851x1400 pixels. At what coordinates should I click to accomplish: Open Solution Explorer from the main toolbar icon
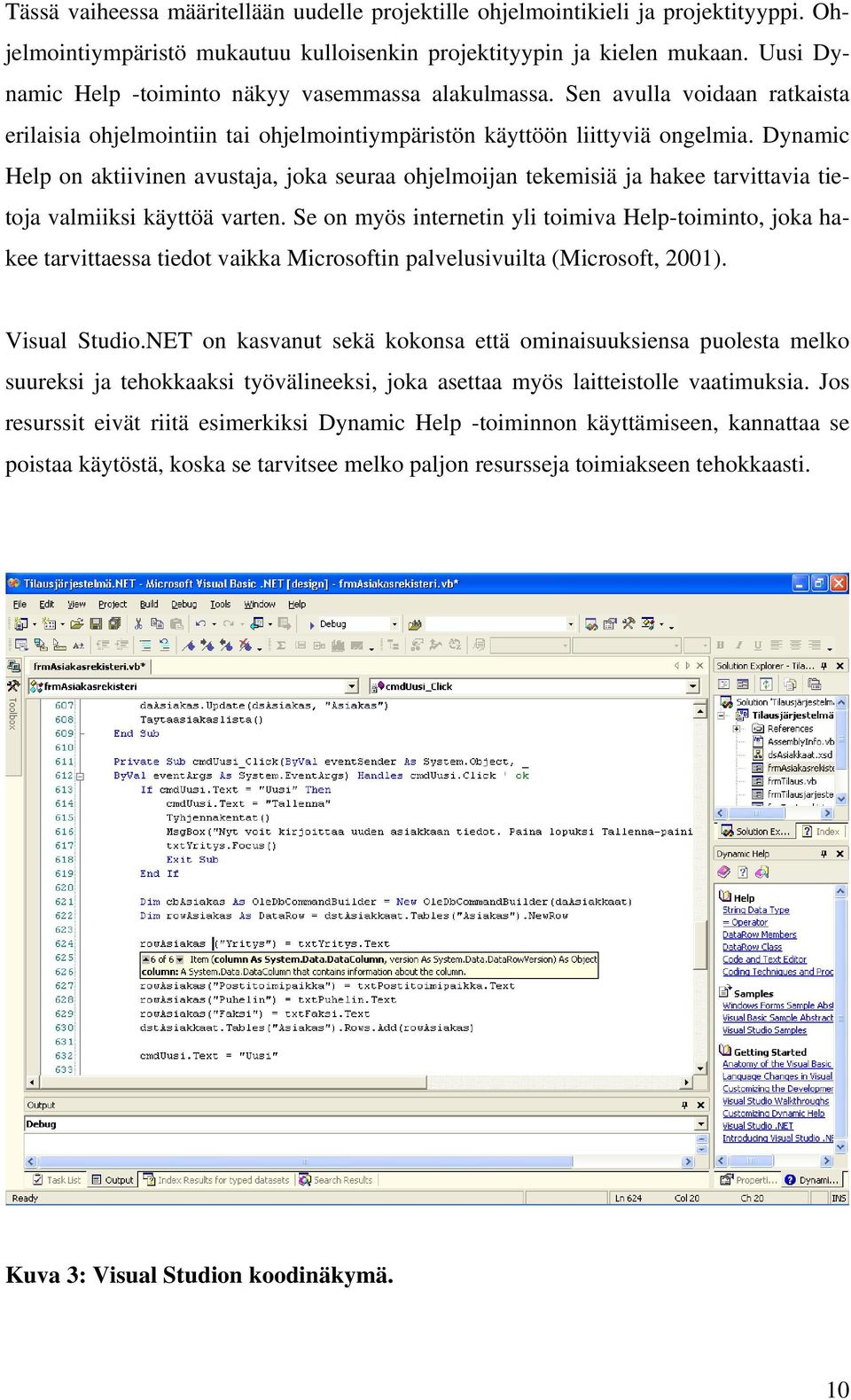click(591, 624)
